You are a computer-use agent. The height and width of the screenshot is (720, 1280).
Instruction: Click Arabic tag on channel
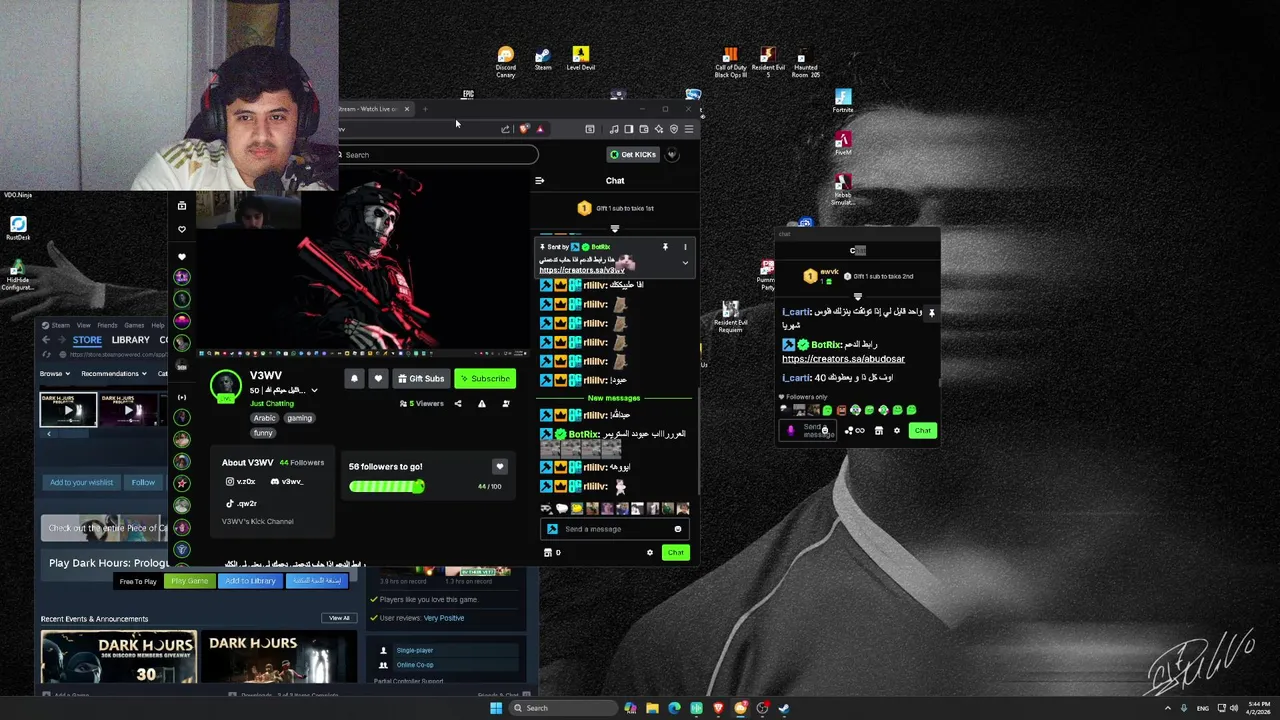click(264, 418)
